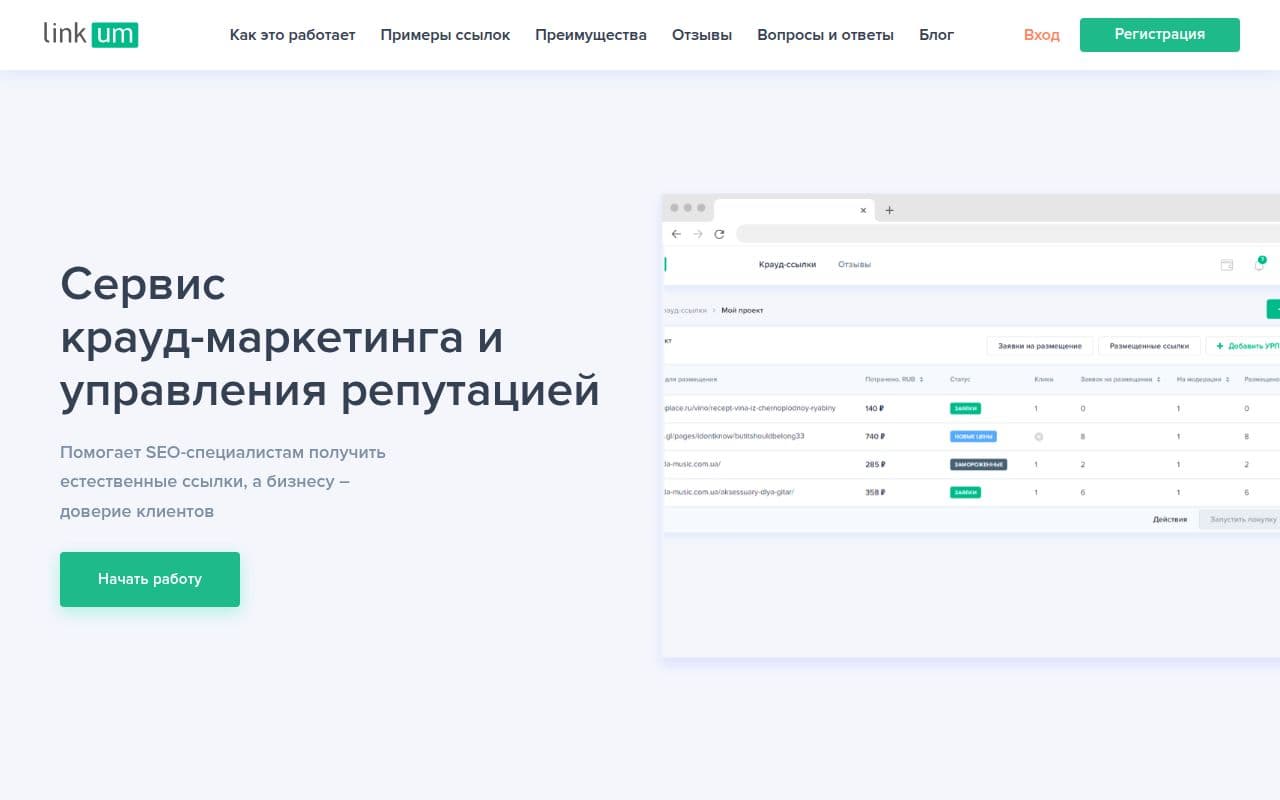
Task: Click "Мой проект" breadcrumb
Action: [742, 310]
